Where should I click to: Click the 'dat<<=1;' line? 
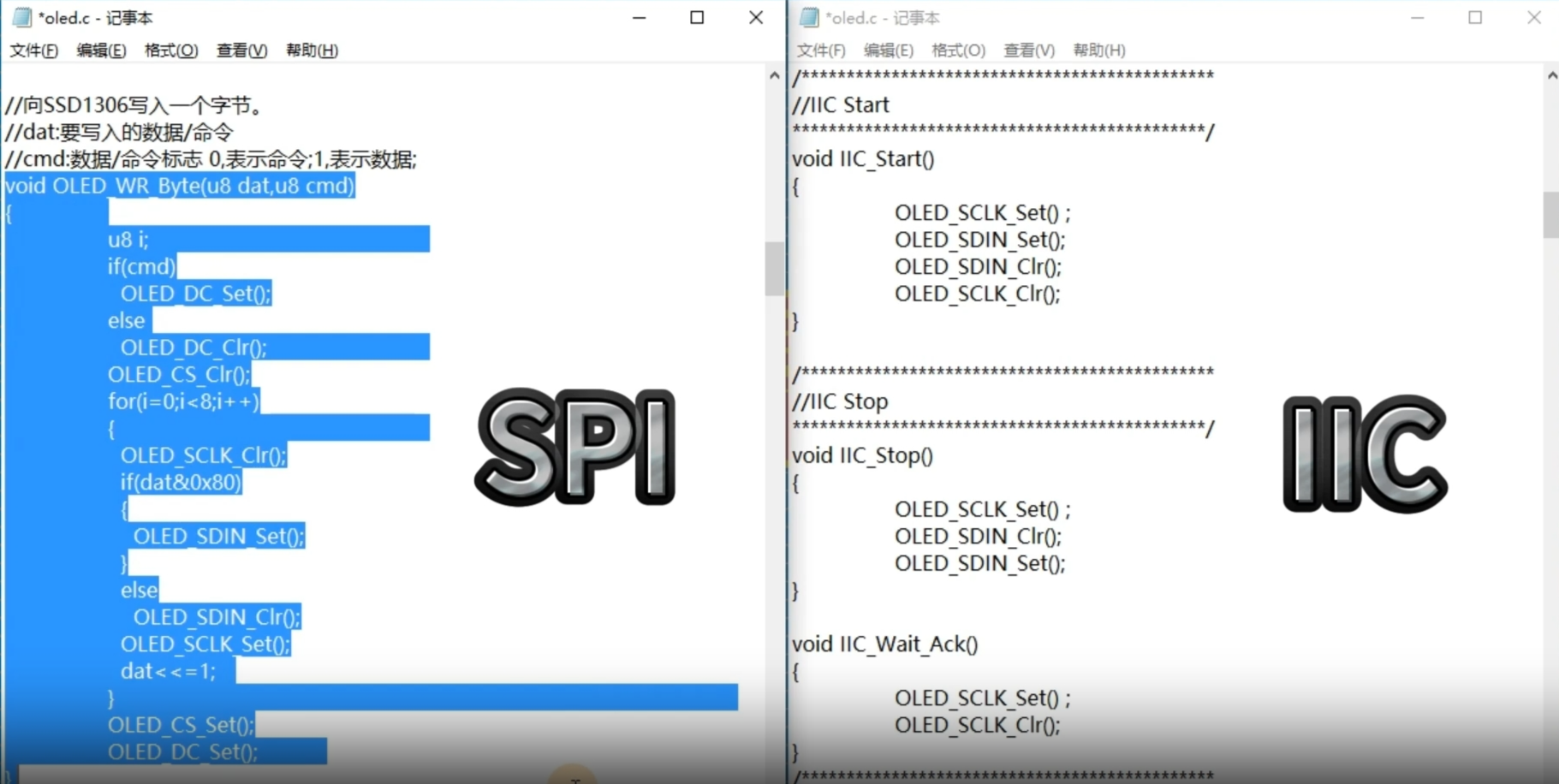[x=169, y=671]
